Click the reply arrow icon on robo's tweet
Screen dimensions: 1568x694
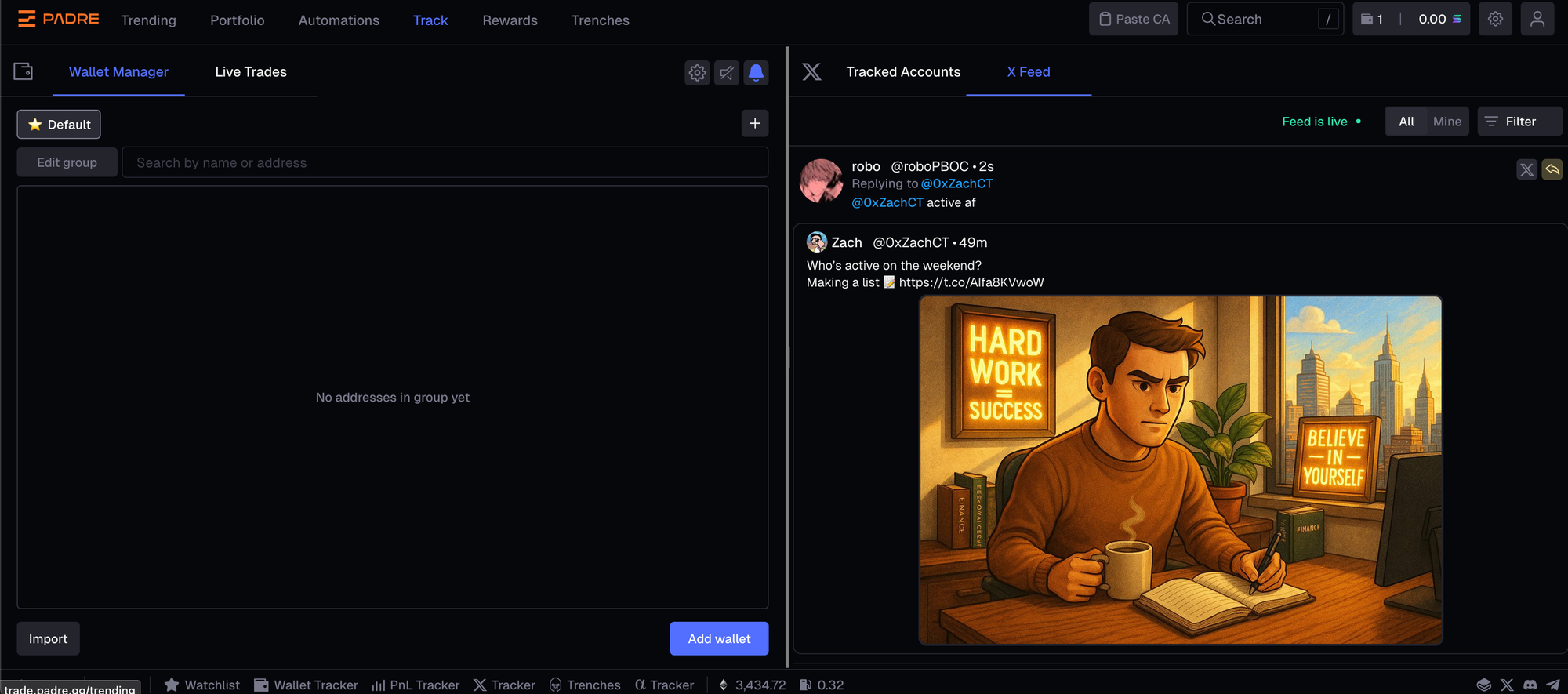[x=1552, y=169]
